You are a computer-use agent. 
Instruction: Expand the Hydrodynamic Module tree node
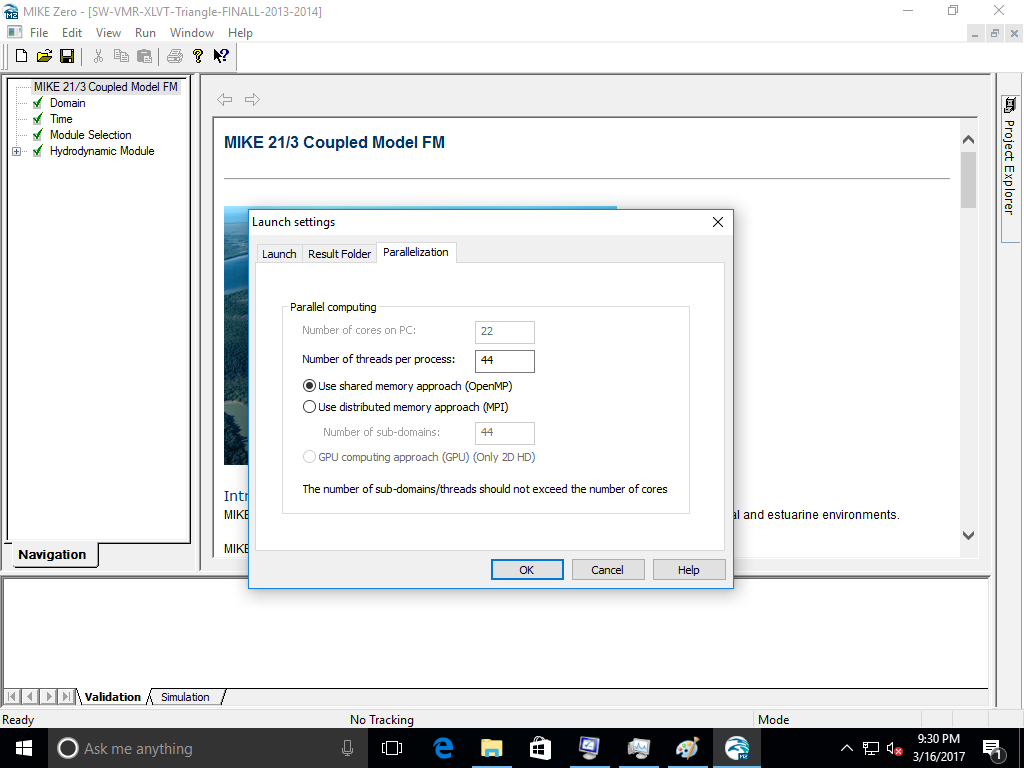click(x=16, y=151)
